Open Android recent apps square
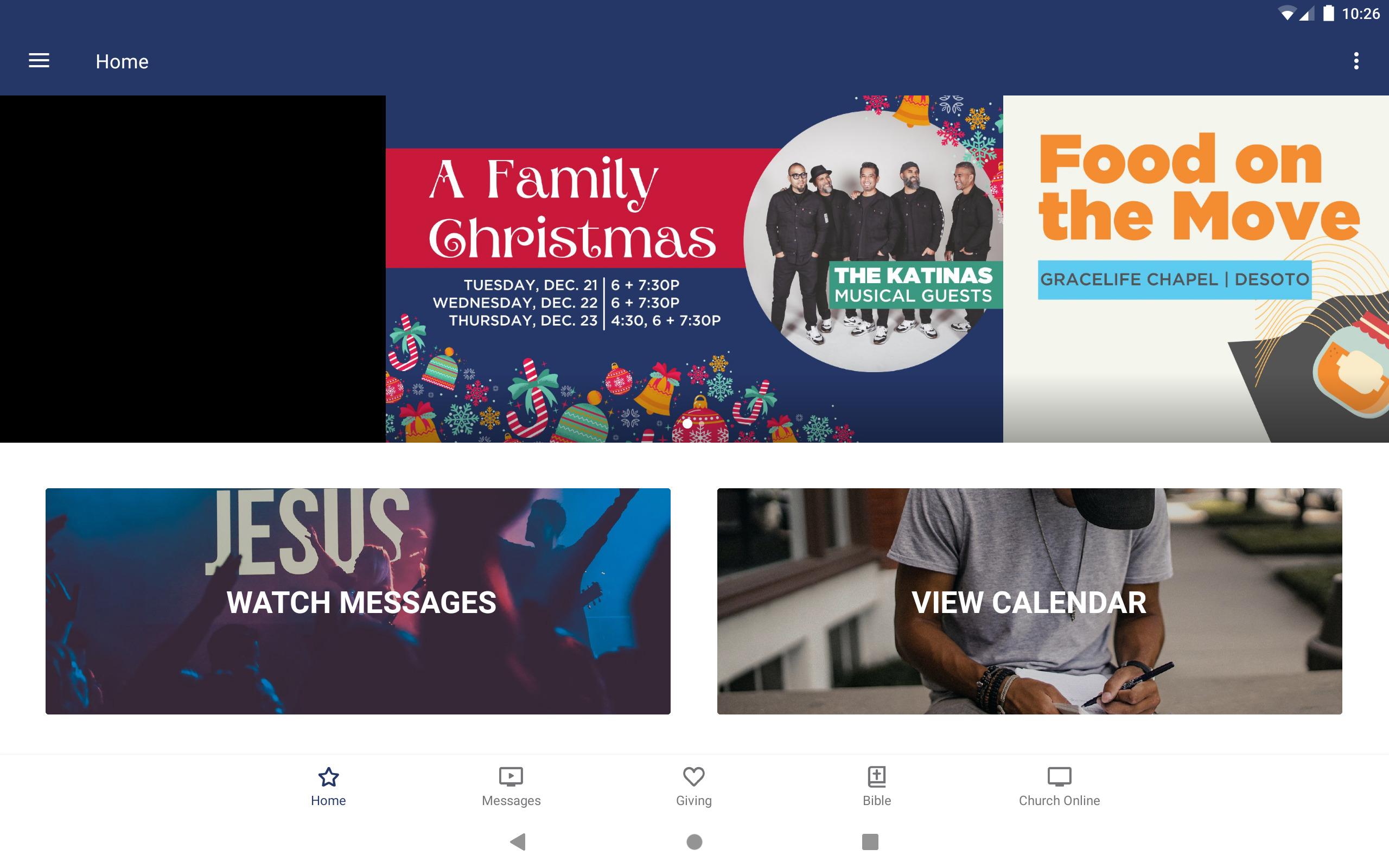Viewport: 1389px width, 868px height. [x=870, y=841]
